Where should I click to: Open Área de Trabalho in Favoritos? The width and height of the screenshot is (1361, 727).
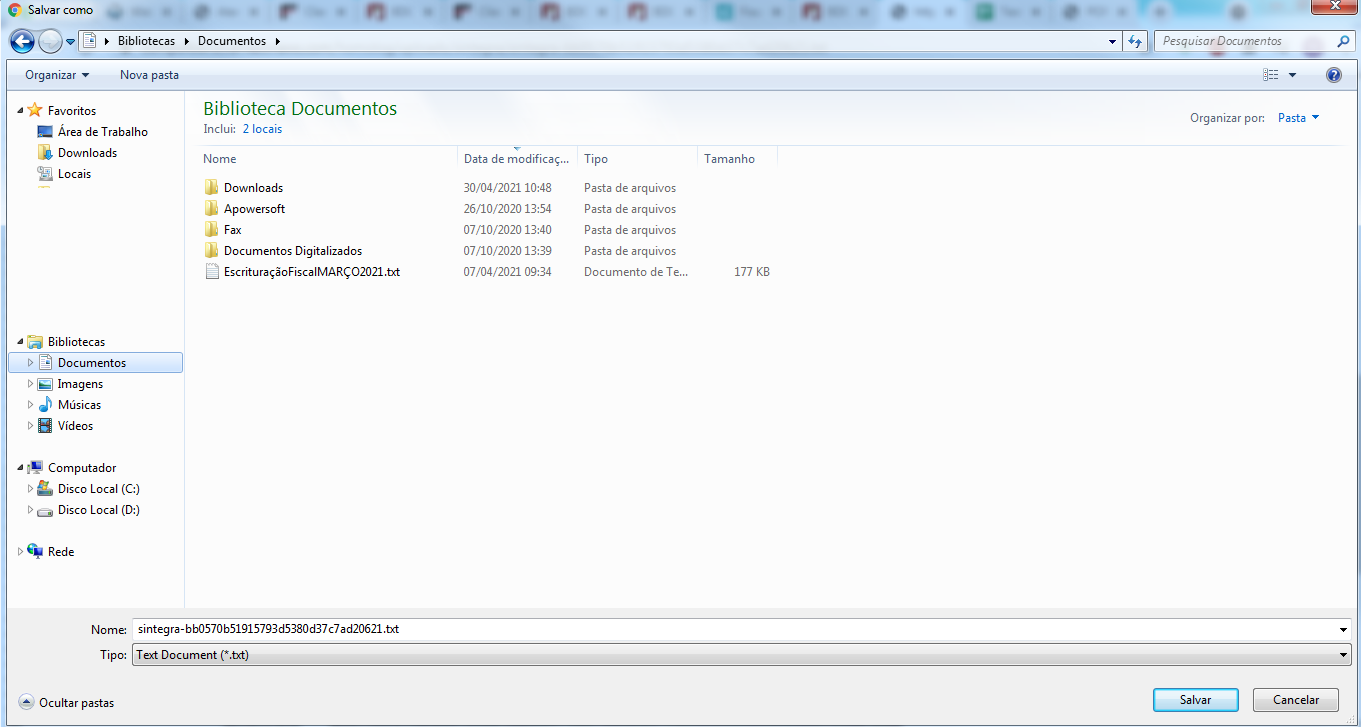pos(102,132)
